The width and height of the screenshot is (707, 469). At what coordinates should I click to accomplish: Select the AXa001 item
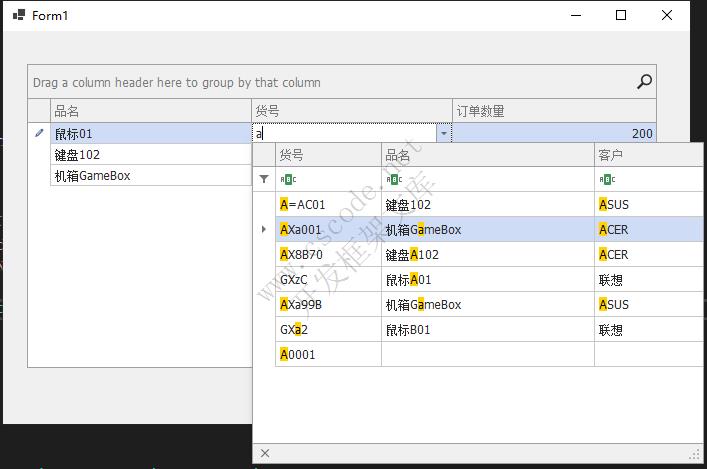pyautogui.click(x=328, y=230)
